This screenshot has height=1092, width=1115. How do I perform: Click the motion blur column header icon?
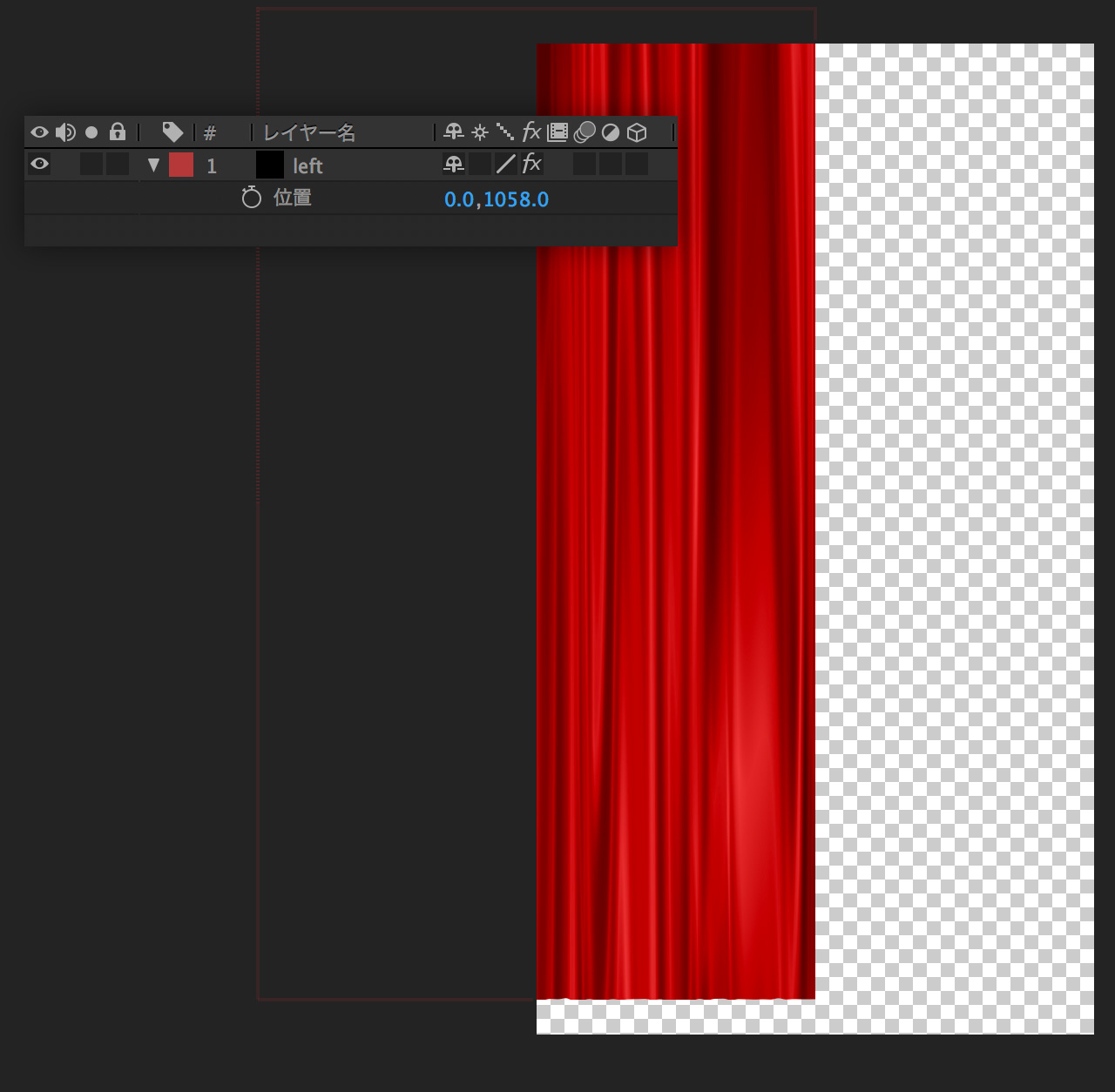pos(585,132)
